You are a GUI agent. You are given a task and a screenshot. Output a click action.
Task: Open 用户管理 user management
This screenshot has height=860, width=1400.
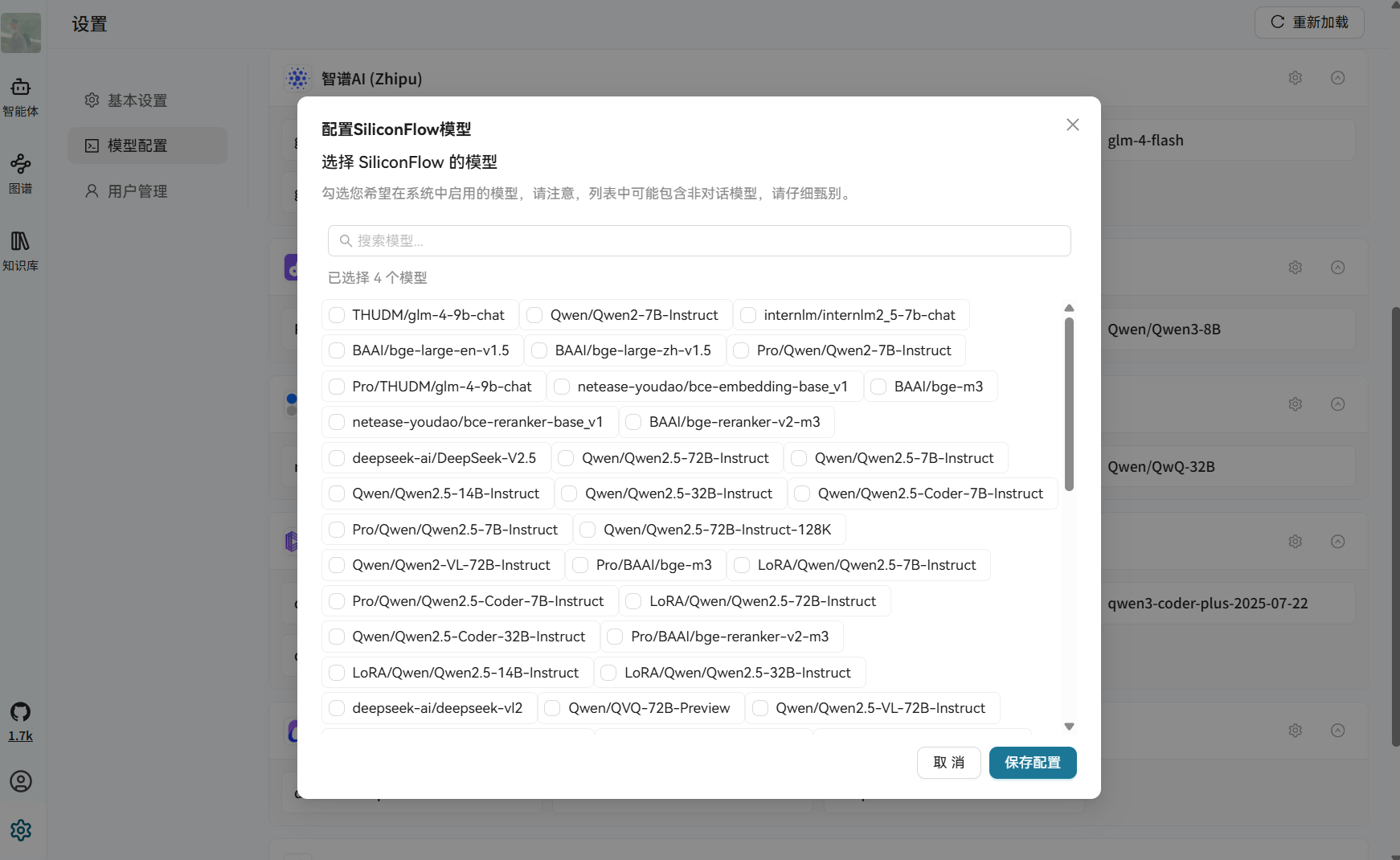[x=147, y=191]
